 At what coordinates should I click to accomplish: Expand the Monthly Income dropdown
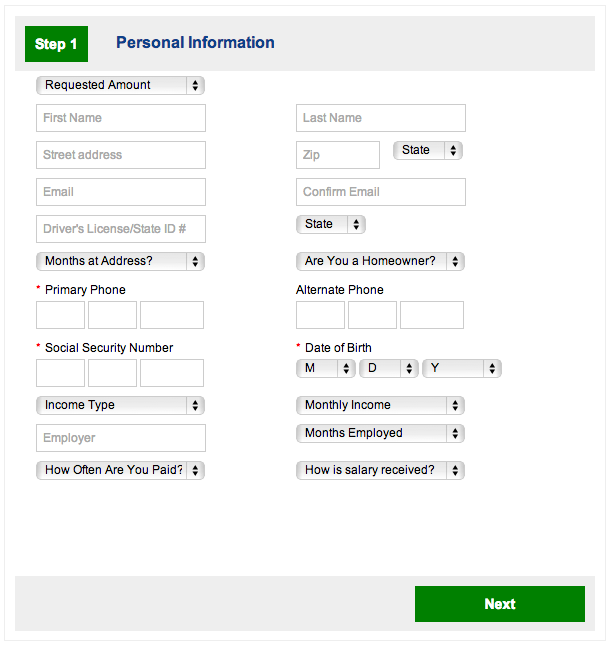(x=381, y=406)
